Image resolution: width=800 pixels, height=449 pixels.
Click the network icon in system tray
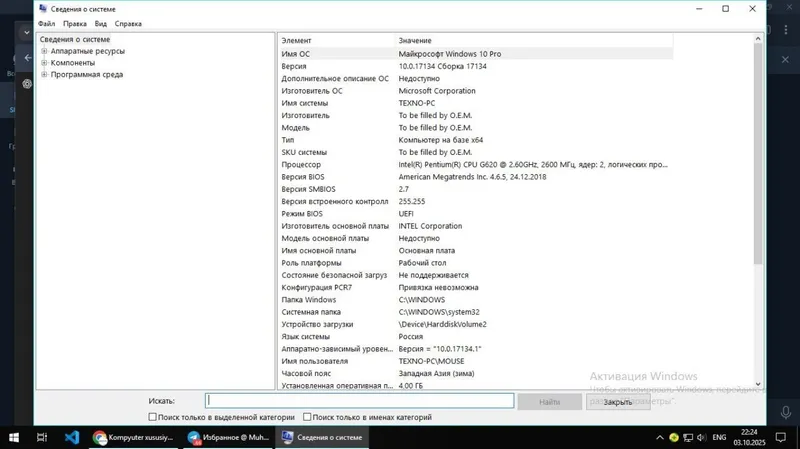tap(688, 437)
